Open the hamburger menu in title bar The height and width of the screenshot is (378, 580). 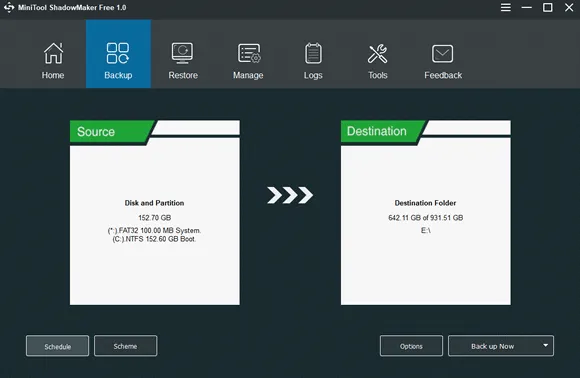(506, 7)
